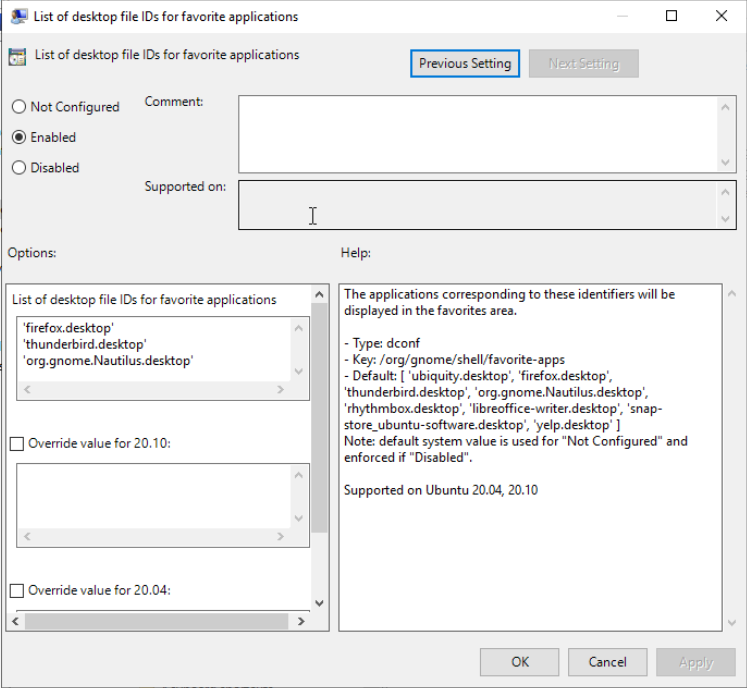Click the '- Type: dconf' help line
This screenshot has width=747, height=688.
[x=382, y=343]
